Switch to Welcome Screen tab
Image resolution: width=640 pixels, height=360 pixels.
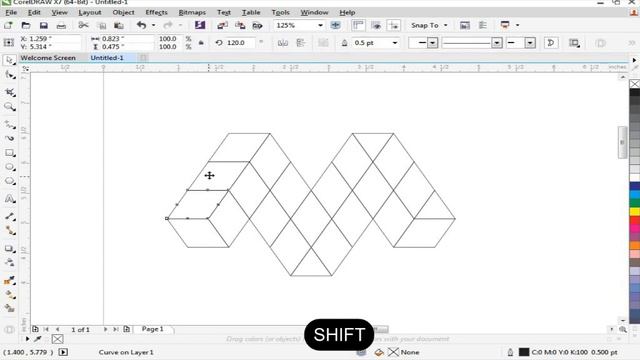tap(48, 58)
